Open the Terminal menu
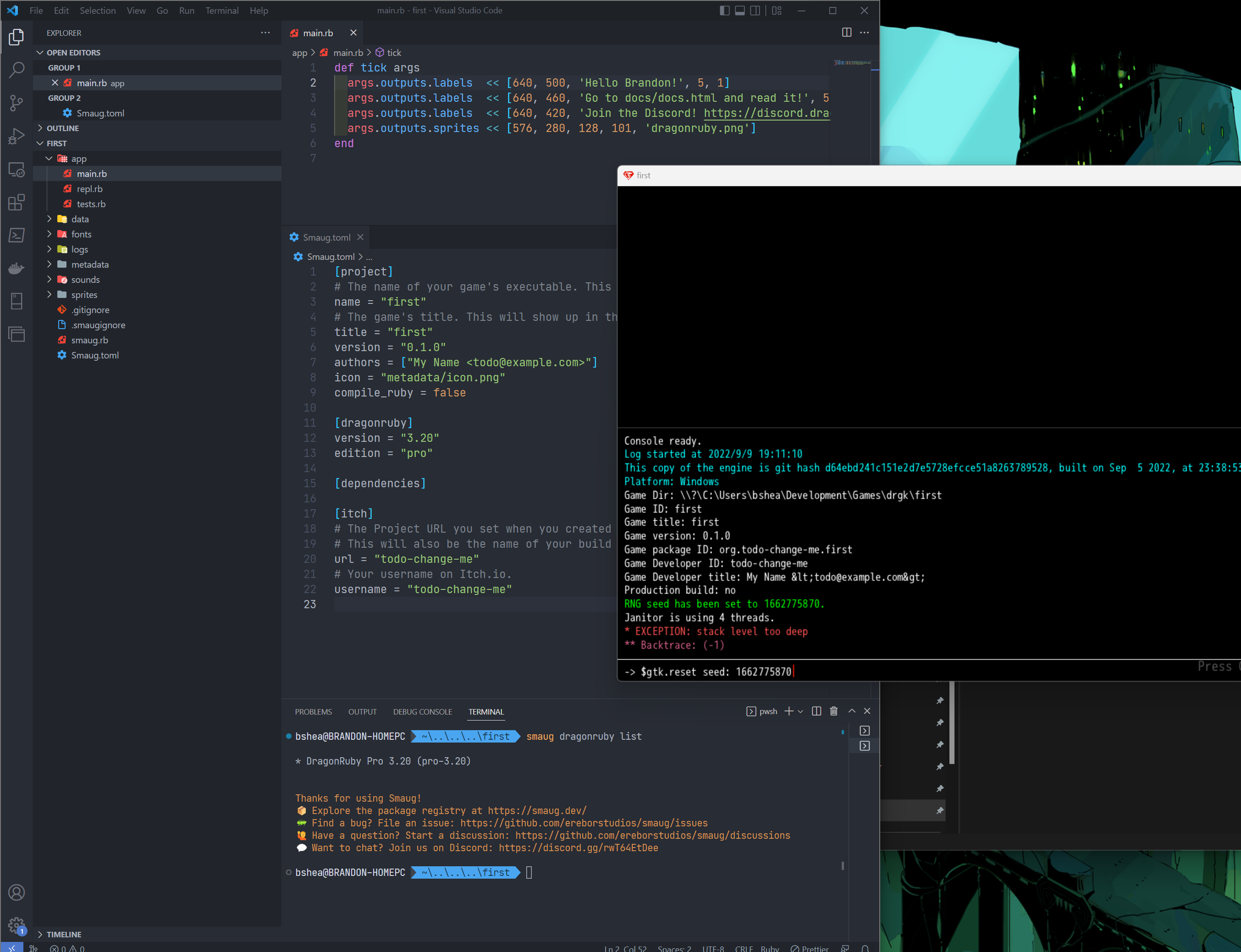Image resolution: width=1241 pixels, height=952 pixels. (x=221, y=10)
